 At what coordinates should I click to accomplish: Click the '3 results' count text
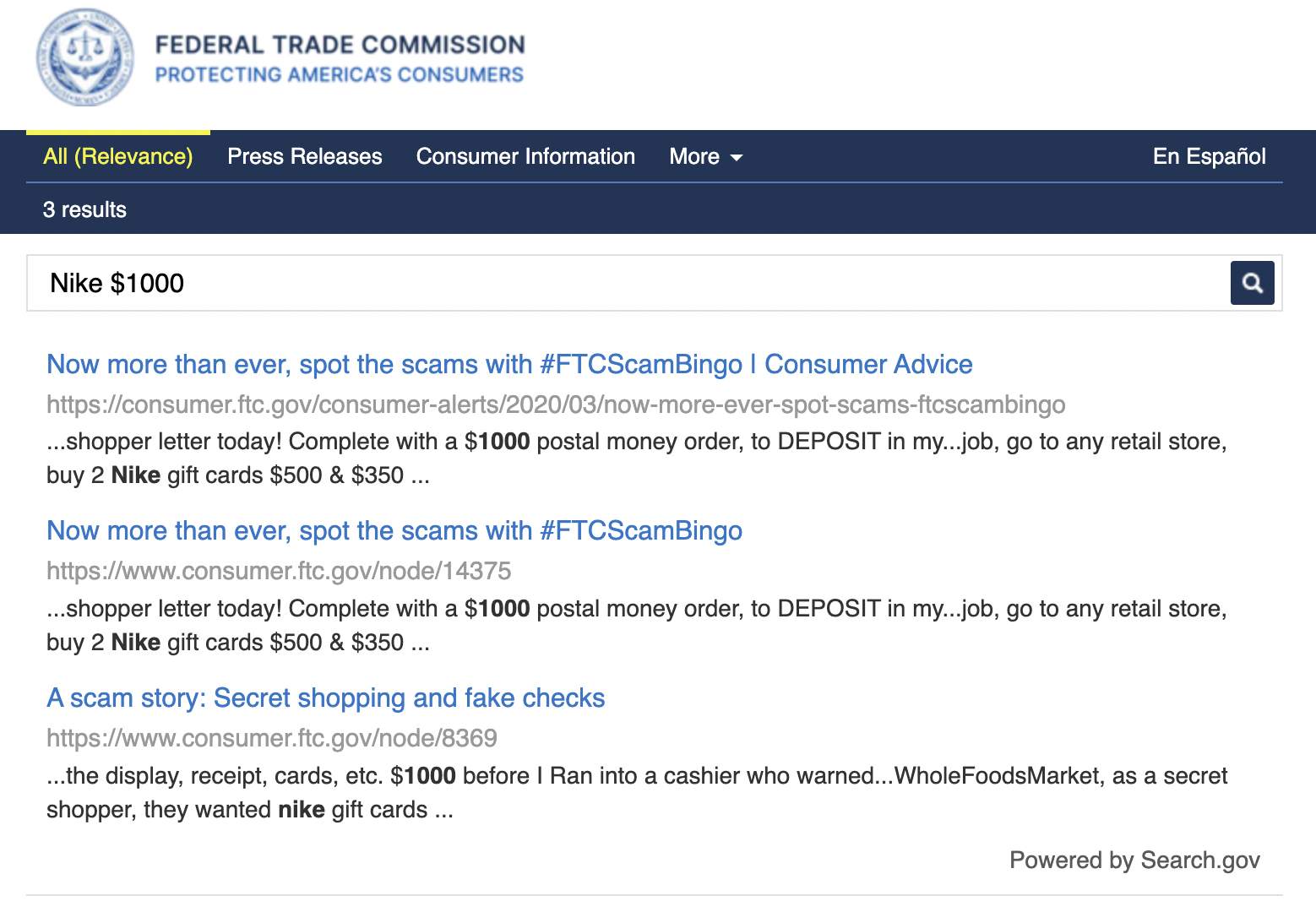tap(84, 209)
